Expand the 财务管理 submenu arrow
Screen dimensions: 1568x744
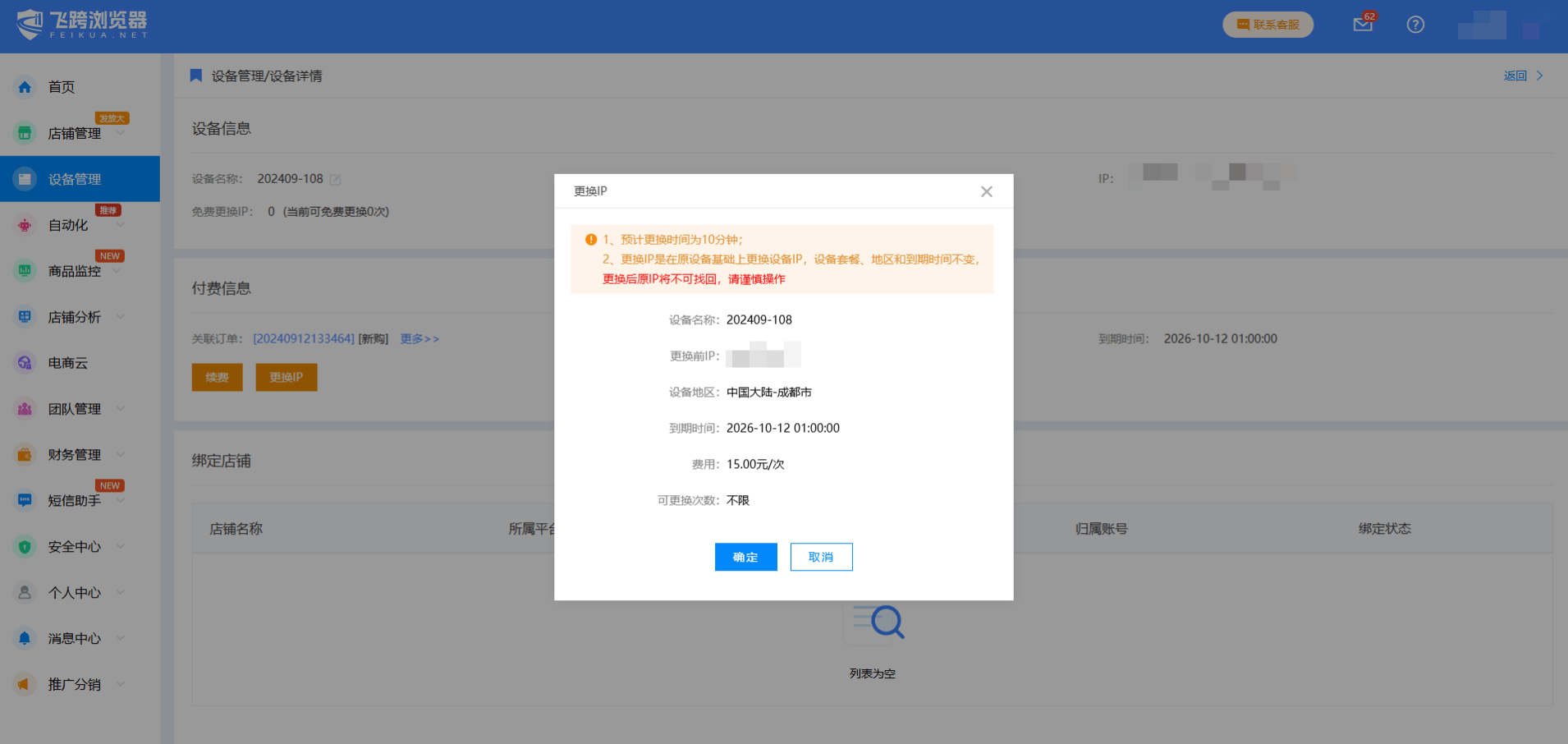120,454
